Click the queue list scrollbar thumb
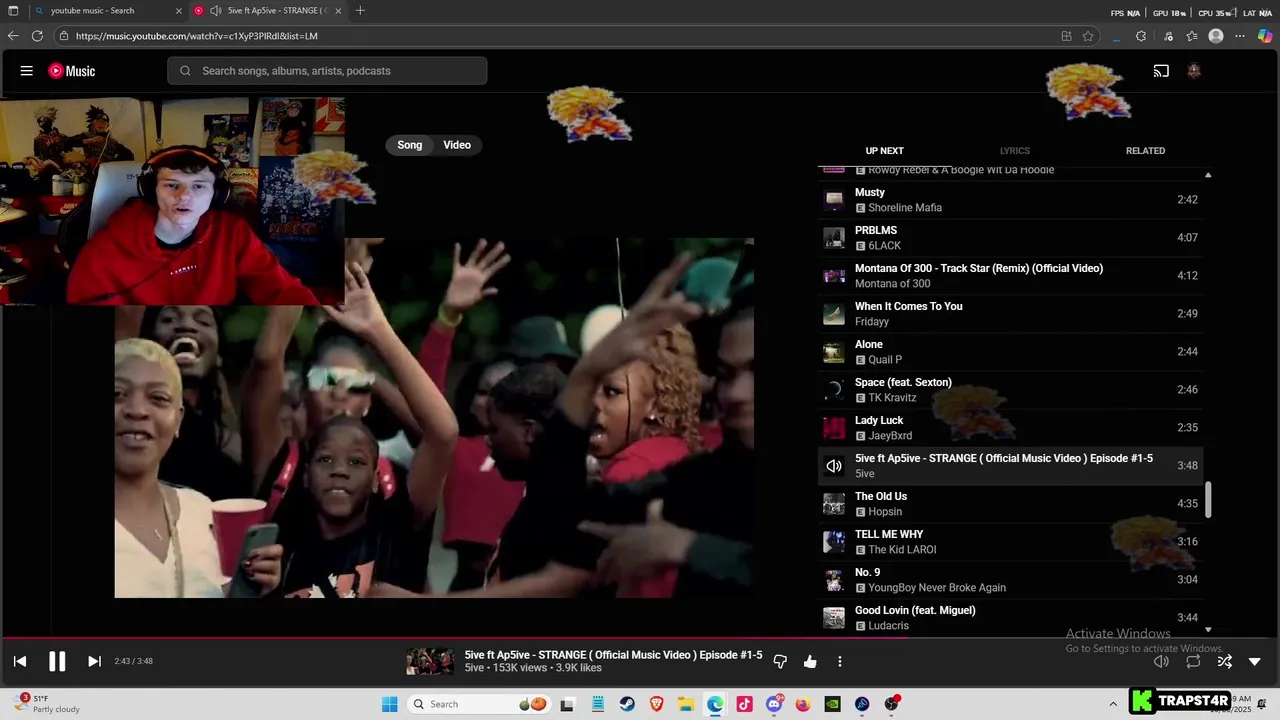The width and height of the screenshot is (1280, 720). coord(1208,500)
